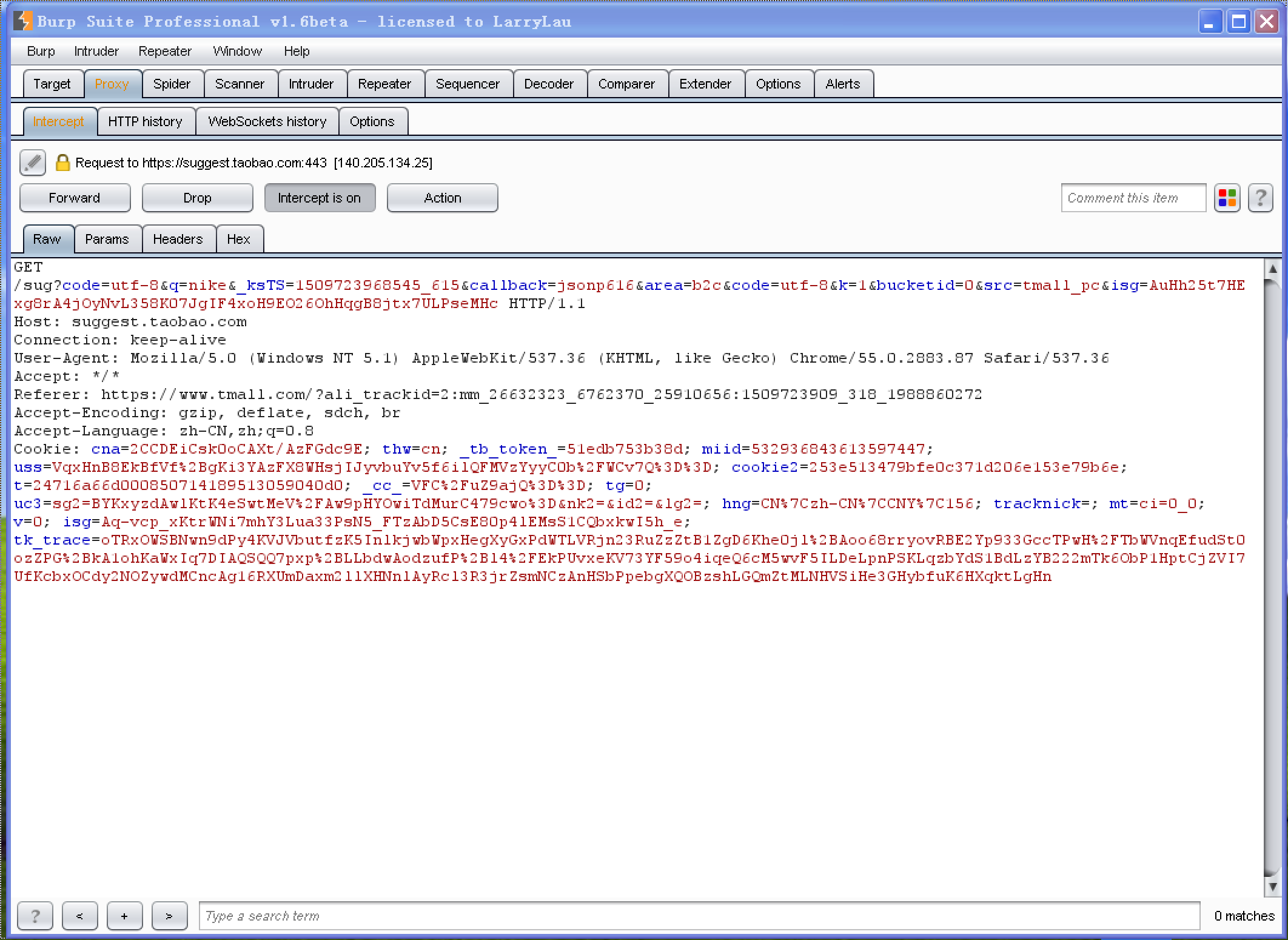This screenshot has width=1288, height=940.
Task: Select the Proxy tab
Action: 112,84
